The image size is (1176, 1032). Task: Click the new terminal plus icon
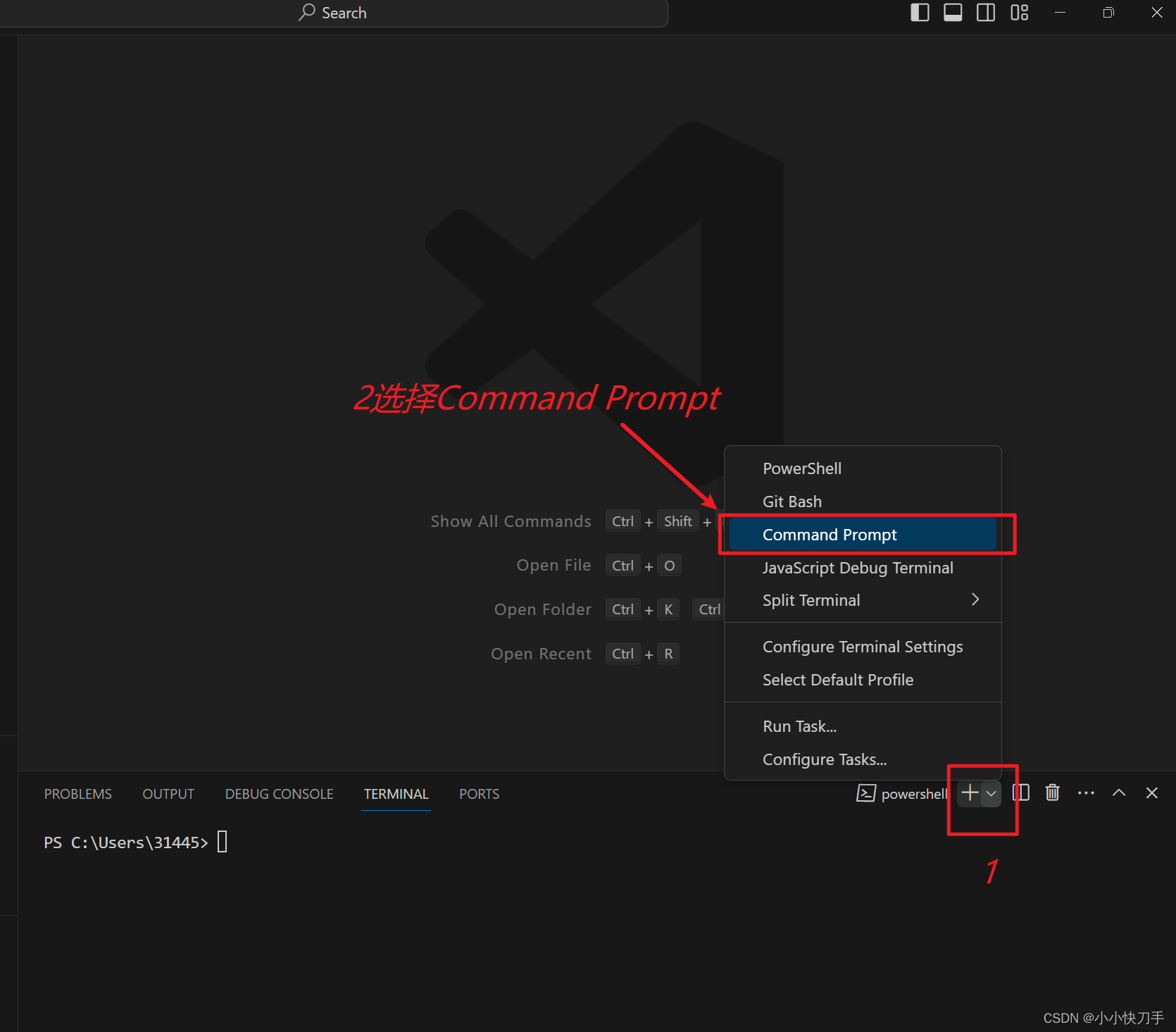(970, 793)
